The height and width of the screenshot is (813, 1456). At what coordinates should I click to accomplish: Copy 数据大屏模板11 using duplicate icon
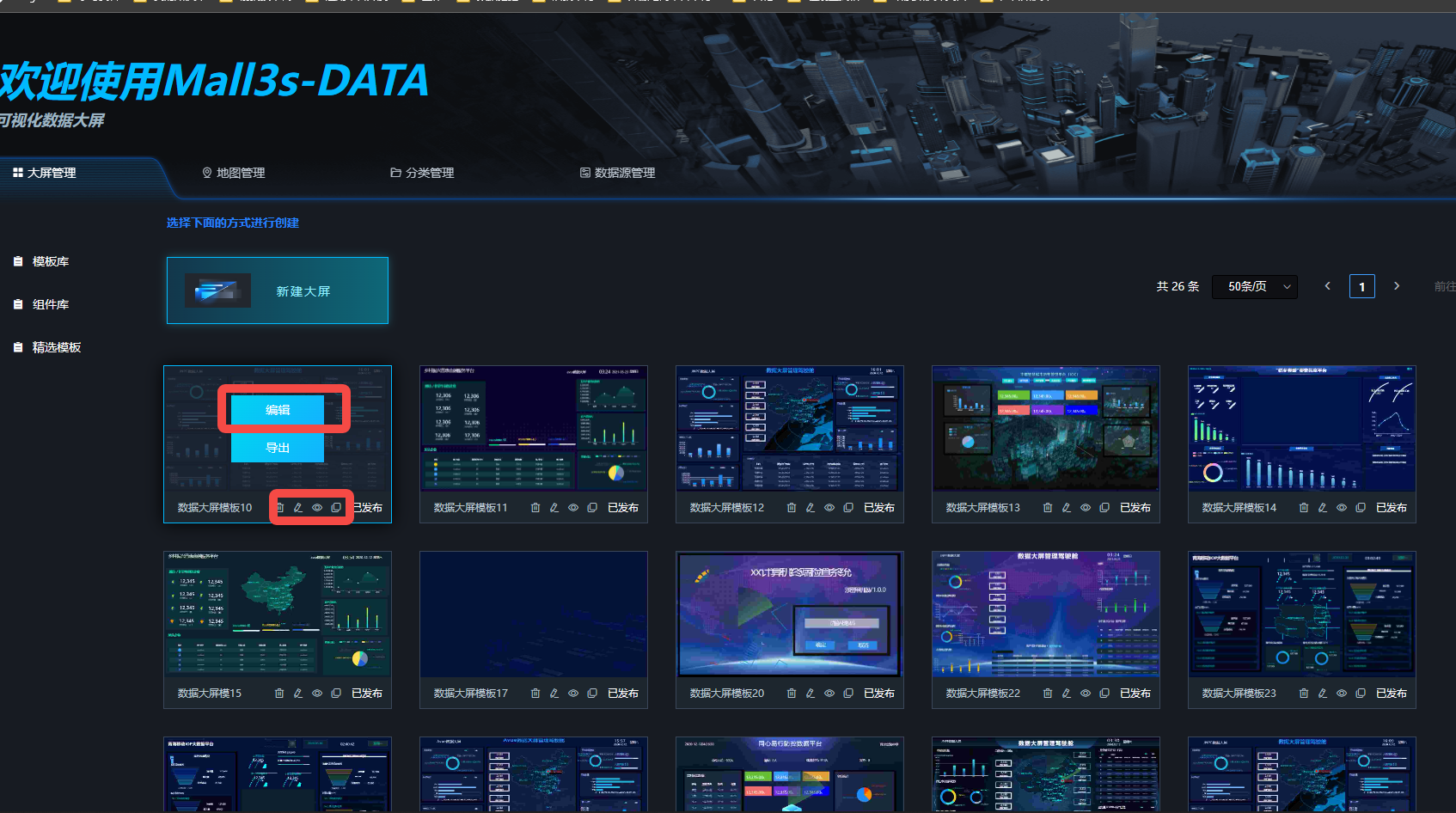[592, 508]
